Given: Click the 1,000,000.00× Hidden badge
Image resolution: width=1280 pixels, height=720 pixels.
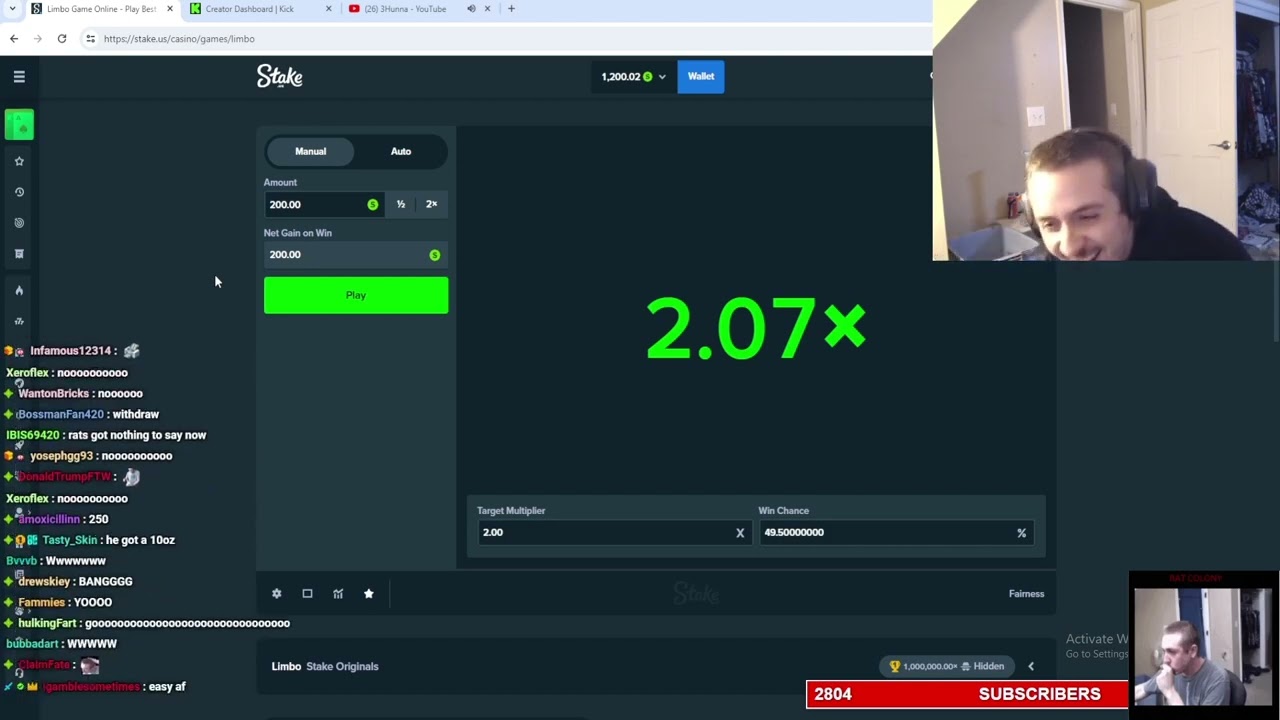Looking at the screenshot, I should pos(947,666).
